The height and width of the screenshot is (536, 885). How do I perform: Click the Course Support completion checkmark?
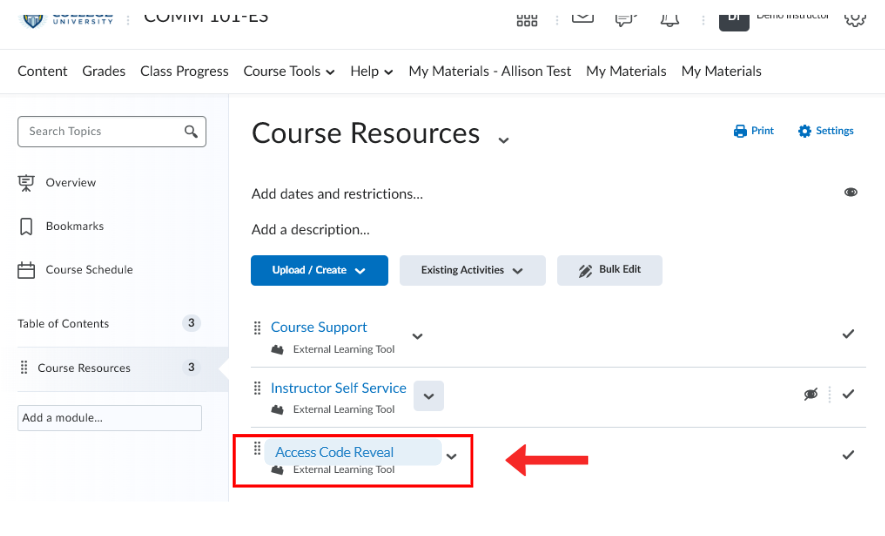point(848,334)
